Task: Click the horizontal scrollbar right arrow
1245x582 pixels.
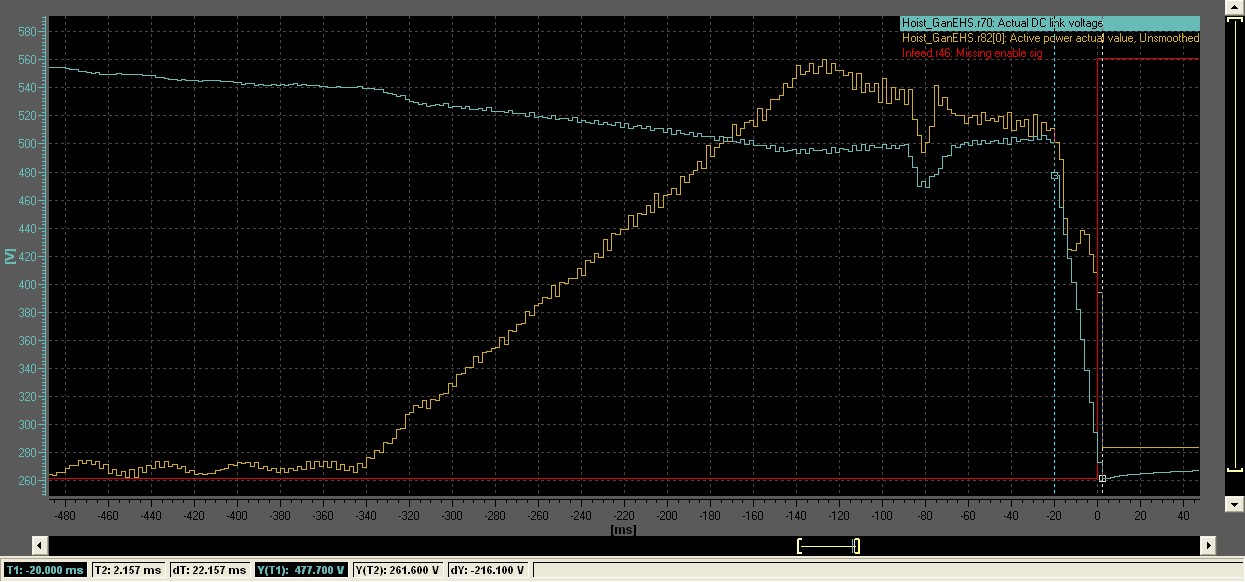Action: coord(1209,545)
